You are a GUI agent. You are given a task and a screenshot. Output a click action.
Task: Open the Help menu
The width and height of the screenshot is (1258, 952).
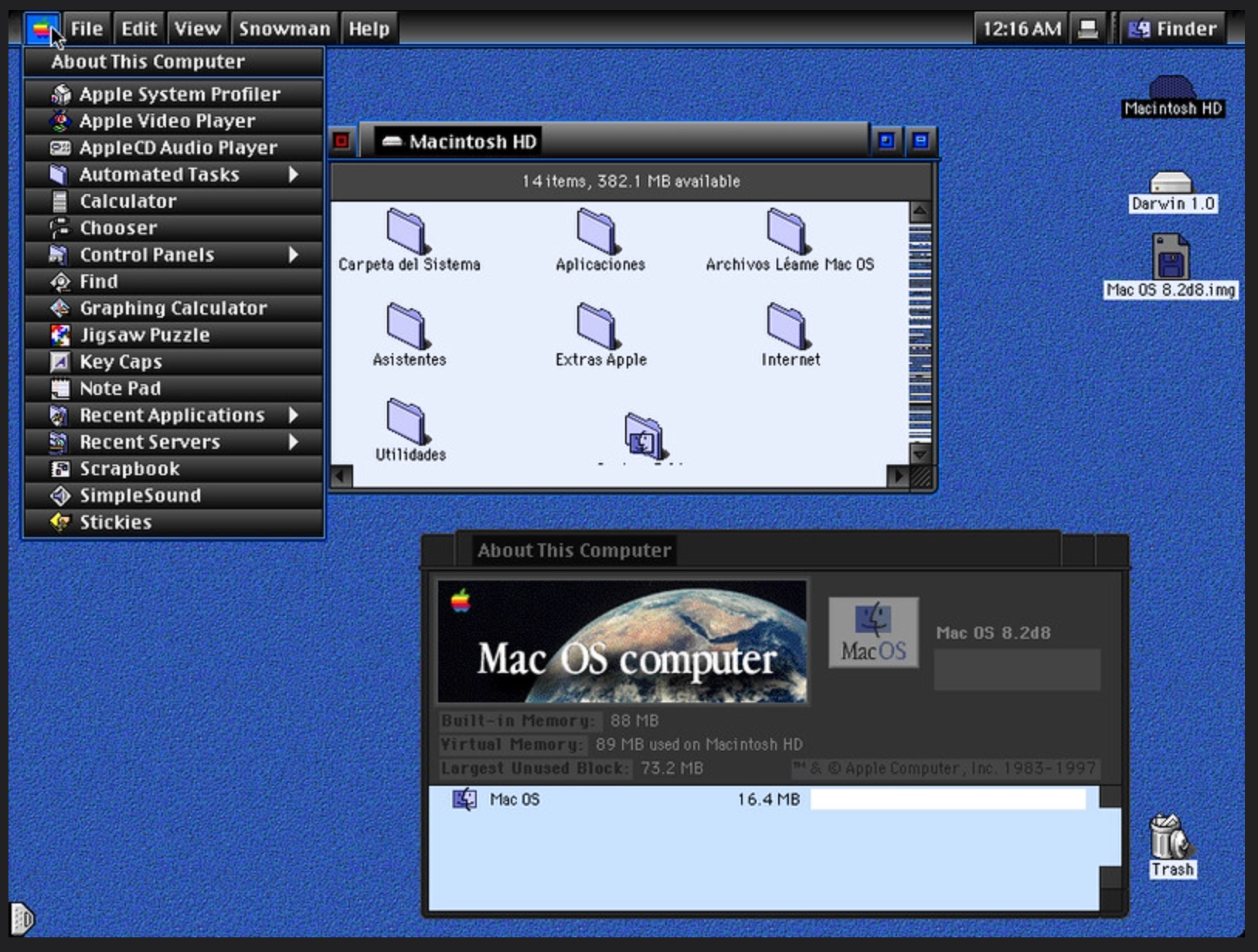pyautogui.click(x=369, y=29)
